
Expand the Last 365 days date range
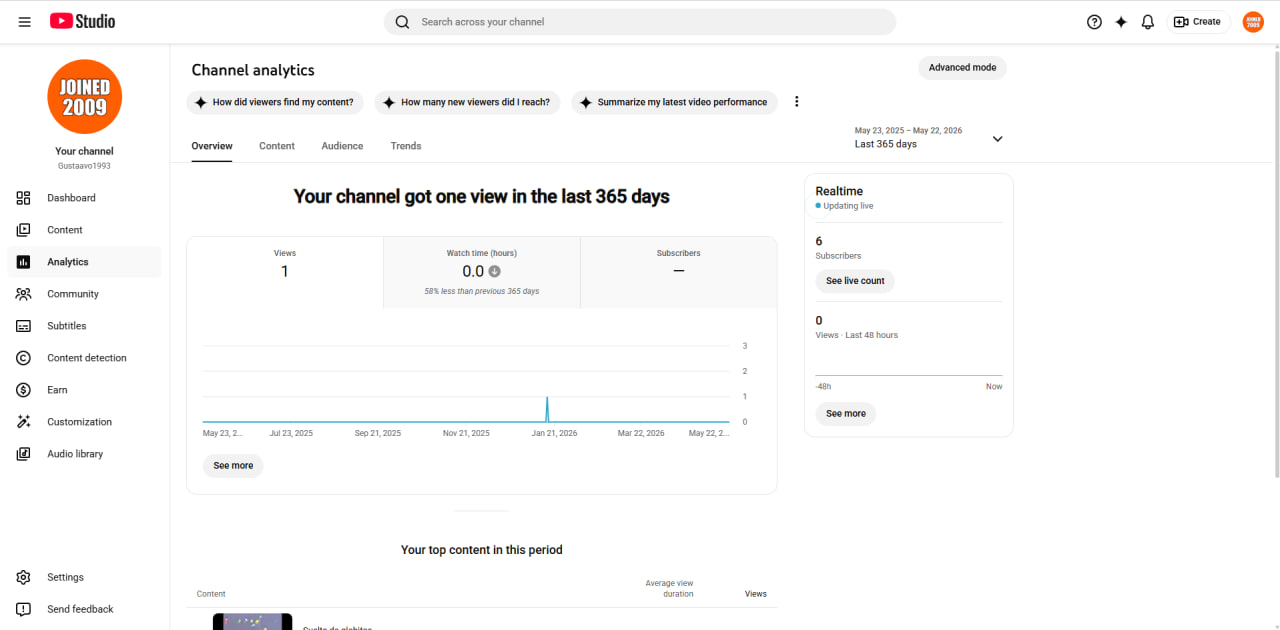pyautogui.click(x=997, y=139)
